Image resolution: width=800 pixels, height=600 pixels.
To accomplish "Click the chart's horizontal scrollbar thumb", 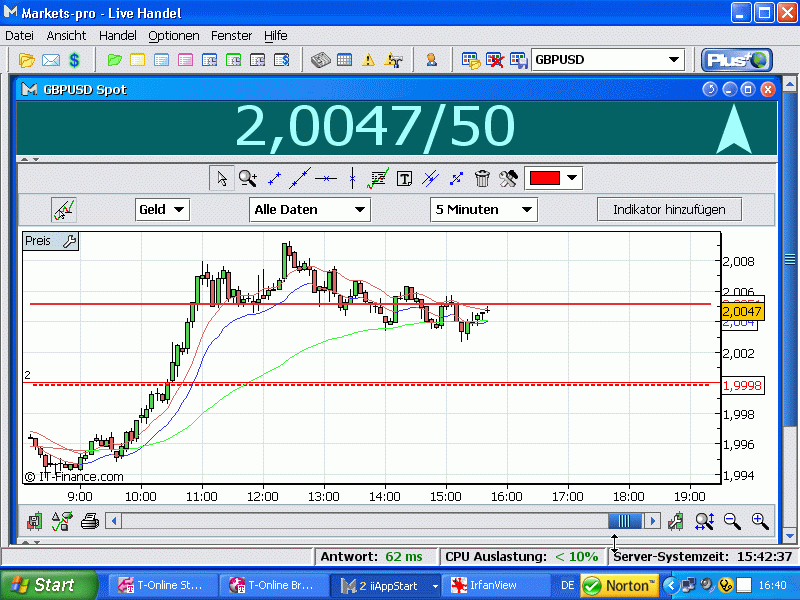I will pyautogui.click(x=625, y=521).
